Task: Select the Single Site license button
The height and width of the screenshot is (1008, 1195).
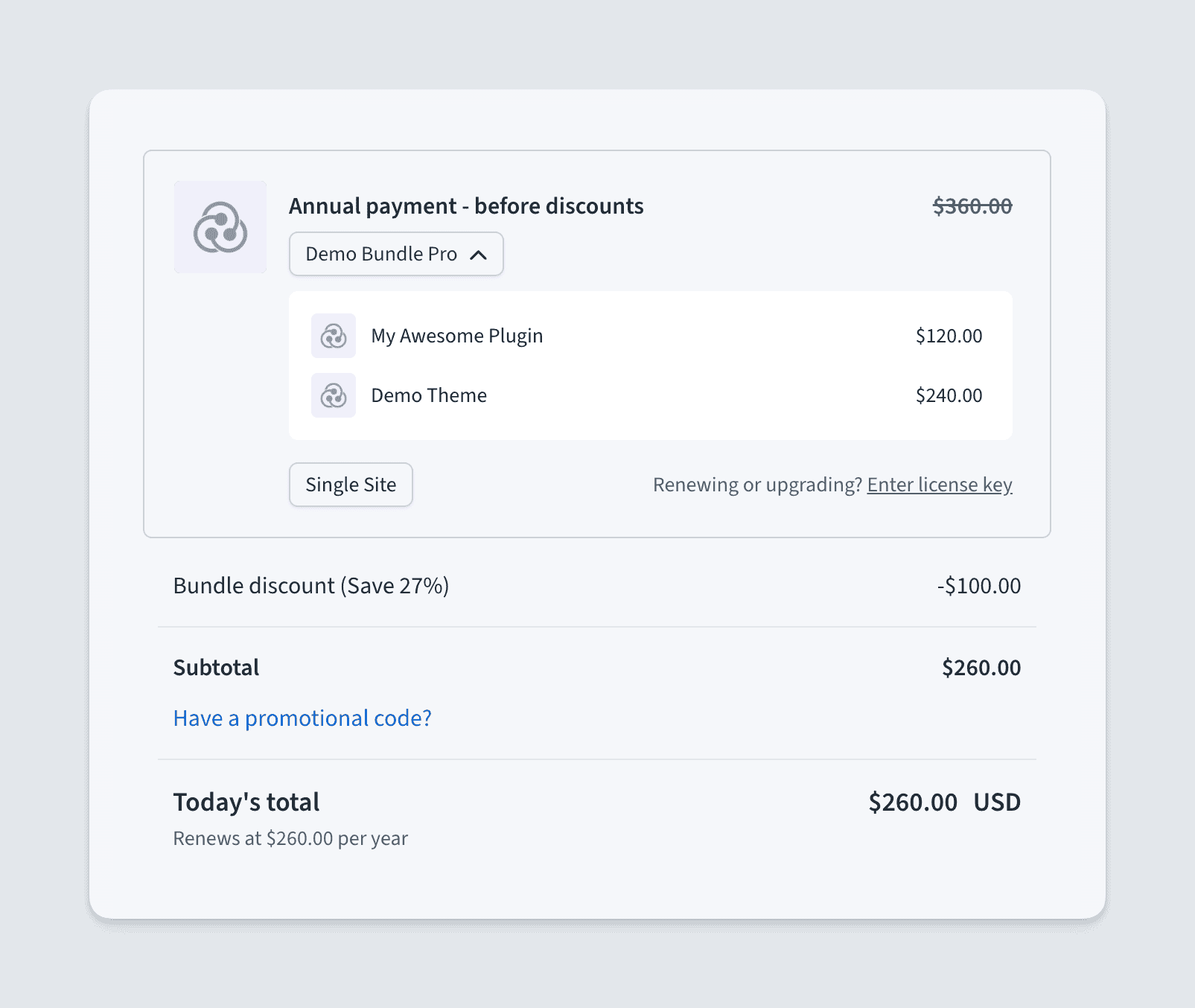Action: point(351,485)
